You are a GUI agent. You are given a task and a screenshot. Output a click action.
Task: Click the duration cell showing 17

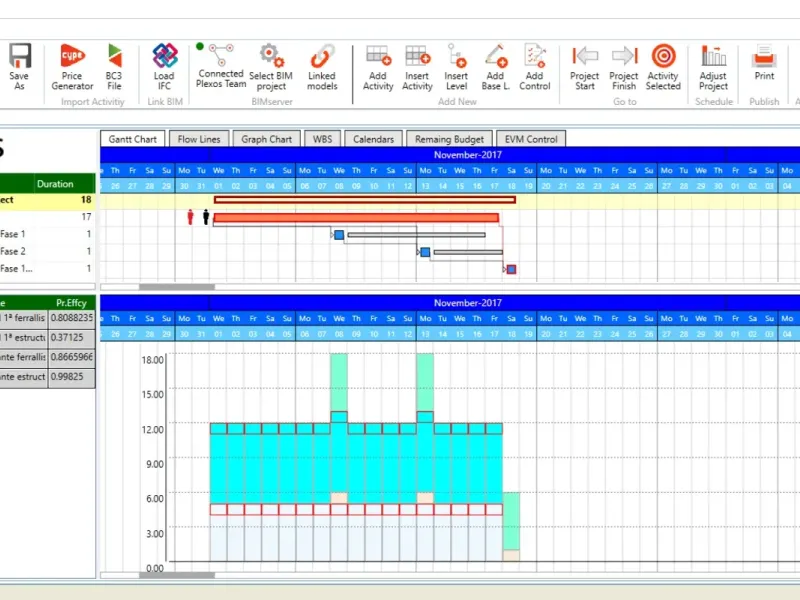[x=86, y=217]
